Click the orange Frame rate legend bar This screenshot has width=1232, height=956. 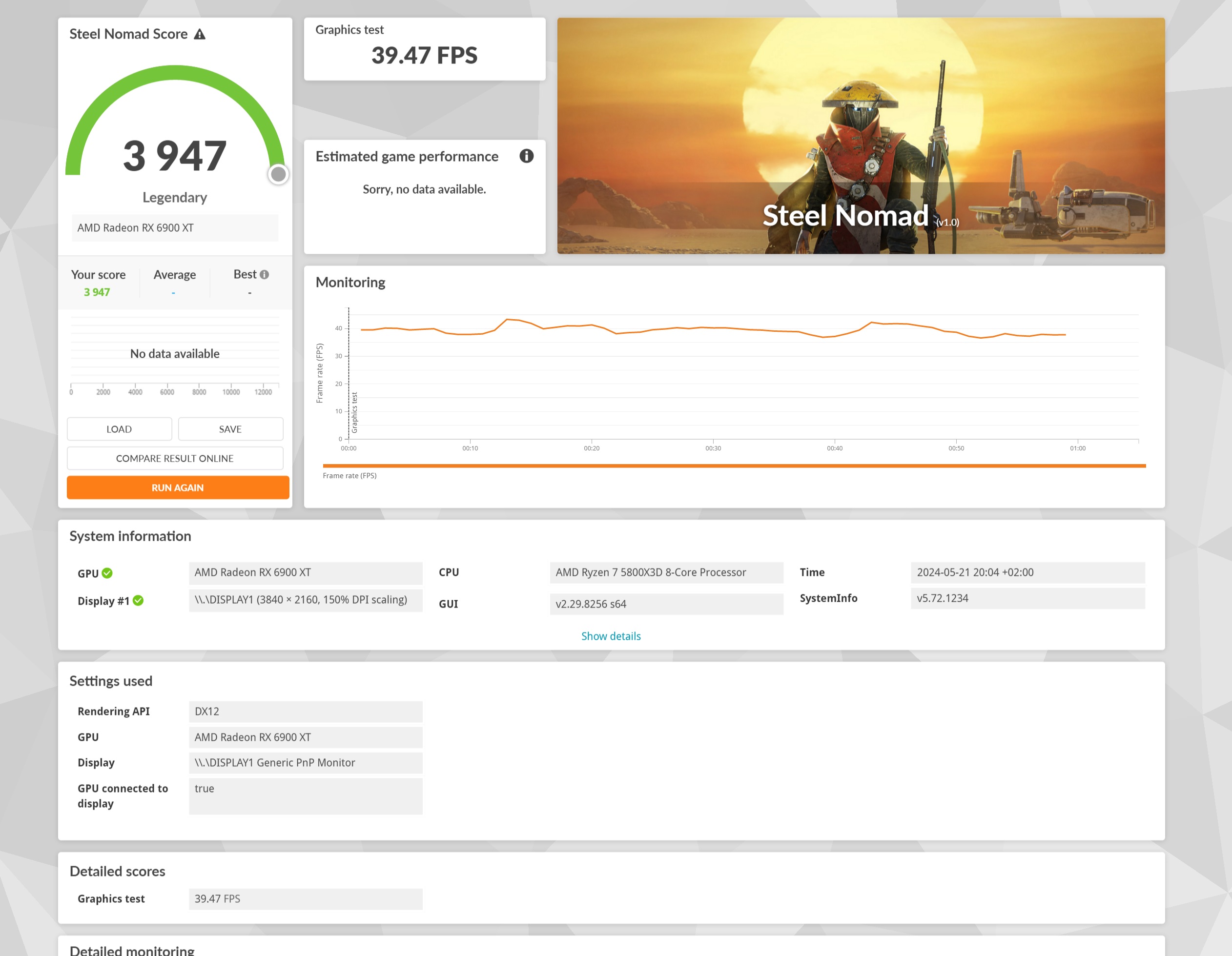(x=733, y=466)
